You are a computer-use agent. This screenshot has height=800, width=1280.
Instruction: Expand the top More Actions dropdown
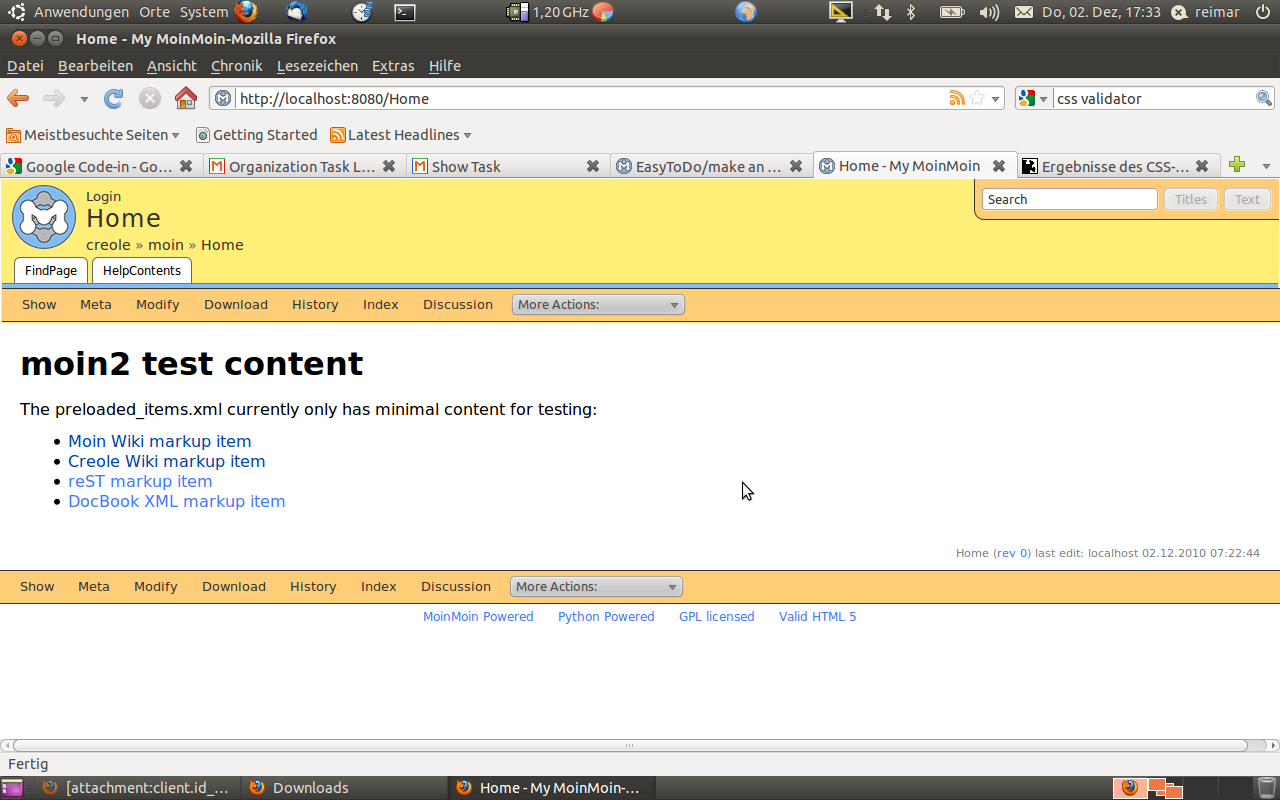[x=598, y=305]
